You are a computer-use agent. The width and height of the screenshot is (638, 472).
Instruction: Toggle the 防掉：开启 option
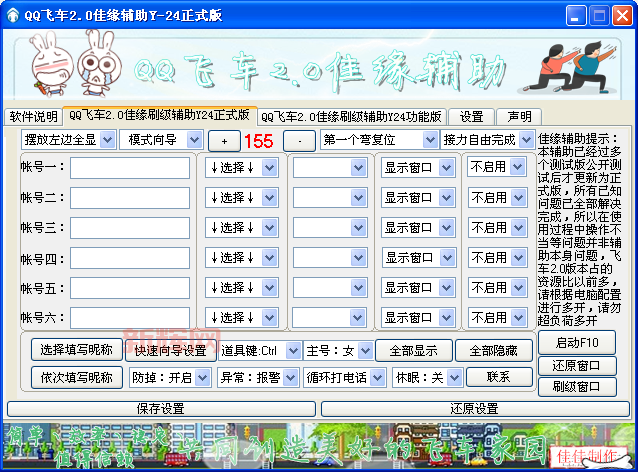click(170, 378)
